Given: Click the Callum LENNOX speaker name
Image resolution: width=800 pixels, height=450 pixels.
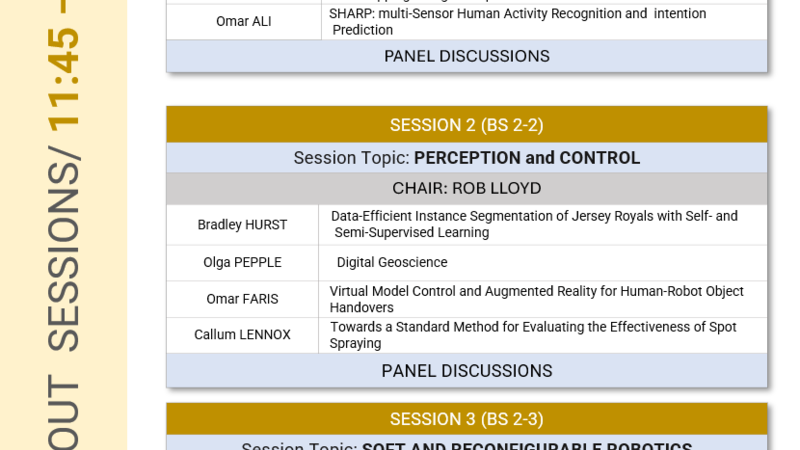Looking at the screenshot, I should coord(242,335).
